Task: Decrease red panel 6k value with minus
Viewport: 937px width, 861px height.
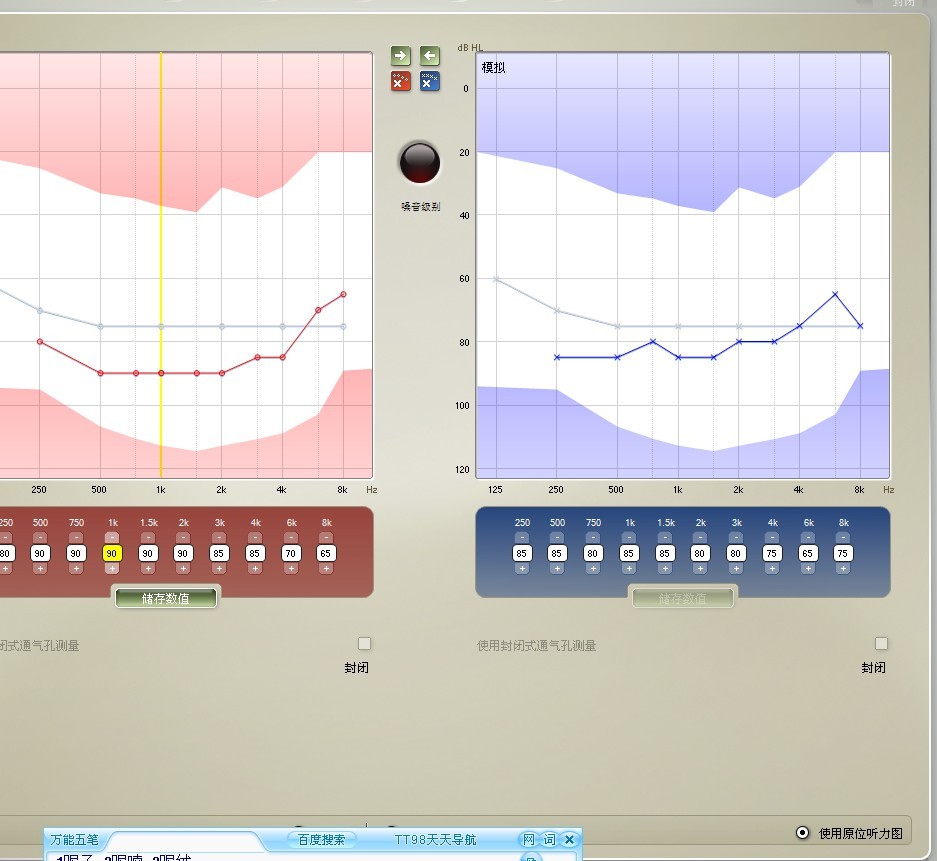Action: [x=290, y=538]
